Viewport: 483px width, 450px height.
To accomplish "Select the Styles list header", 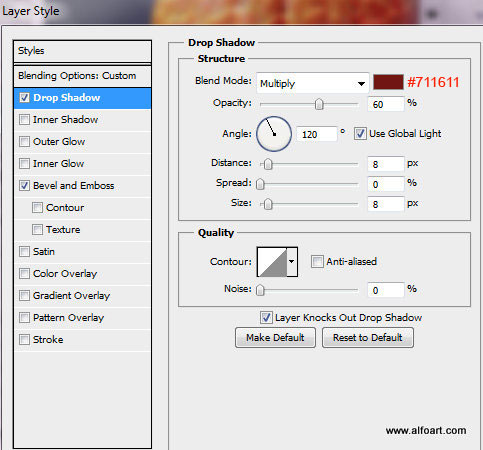I will click(x=83, y=51).
